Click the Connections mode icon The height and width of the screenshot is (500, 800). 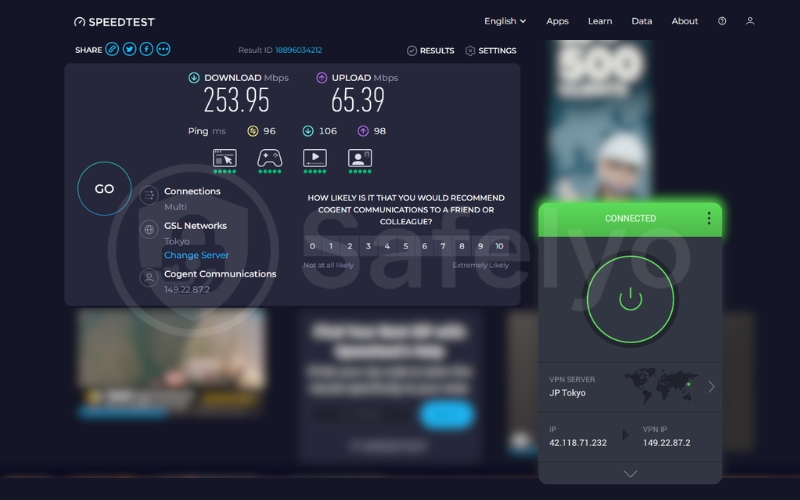[x=149, y=195]
